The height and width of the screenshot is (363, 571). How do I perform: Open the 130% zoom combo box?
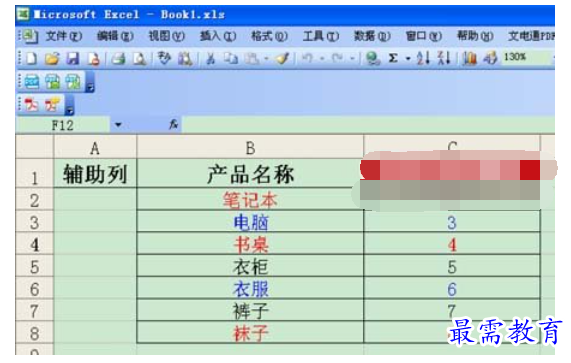(528, 57)
